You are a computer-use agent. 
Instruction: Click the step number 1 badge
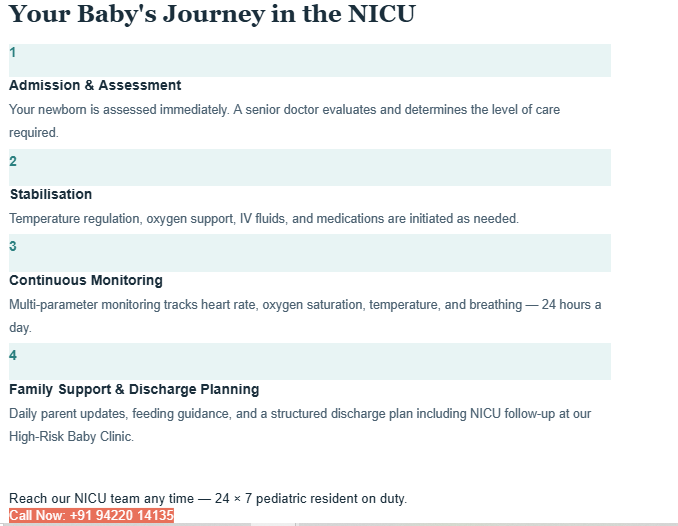[13, 52]
